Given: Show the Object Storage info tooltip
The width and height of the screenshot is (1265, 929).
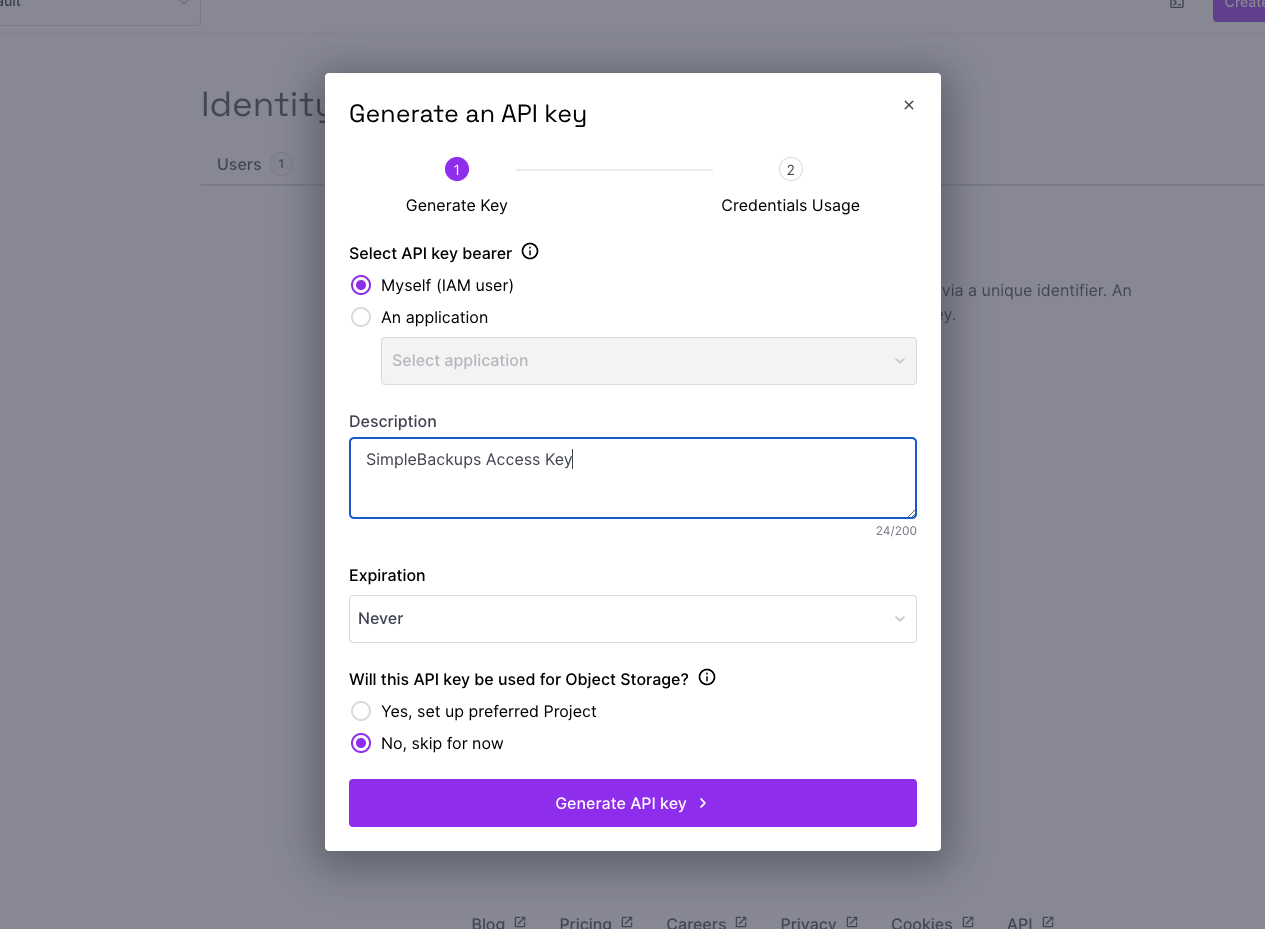Looking at the screenshot, I should [x=706, y=677].
